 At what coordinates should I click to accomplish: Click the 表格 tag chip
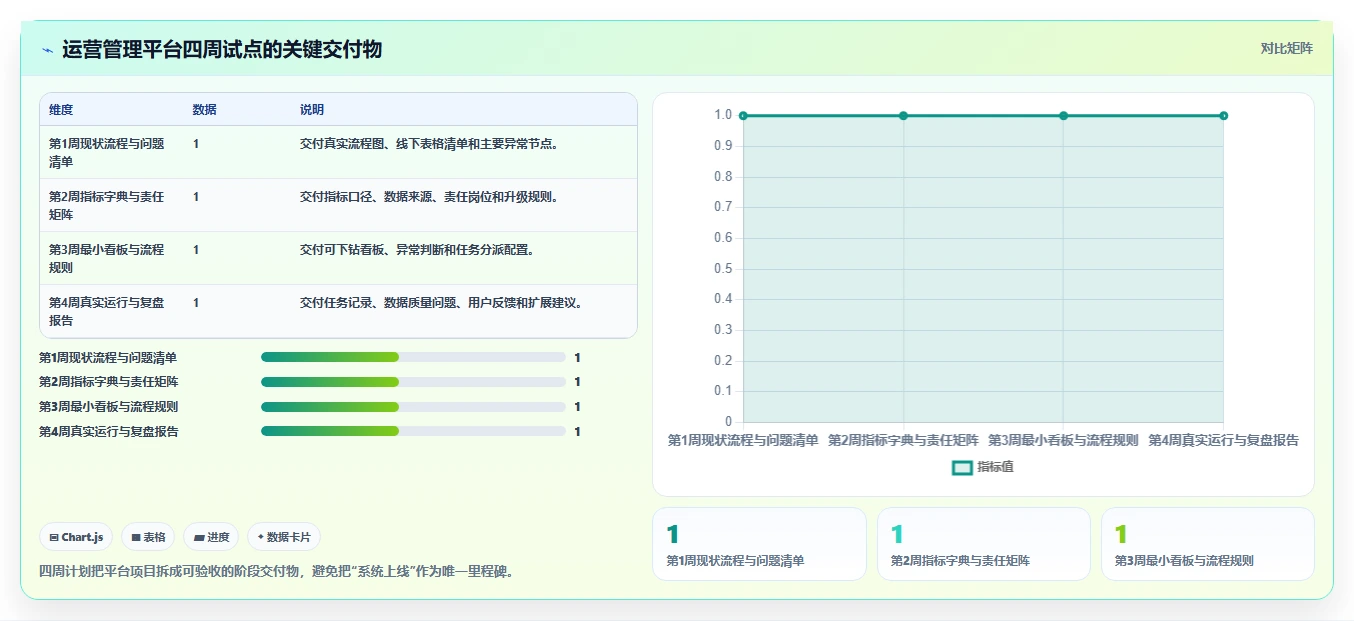[148, 537]
